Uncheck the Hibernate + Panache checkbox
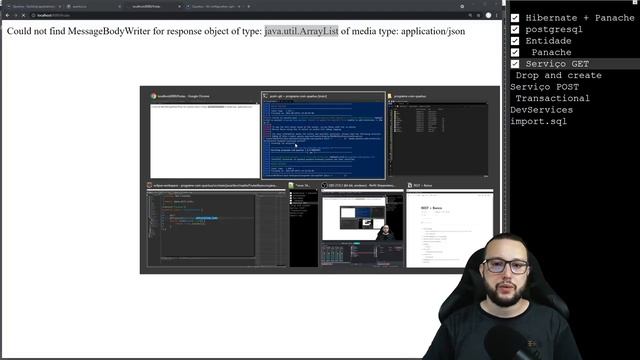Image resolution: width=640 pixels, height=360 pixels. click(x=515, y=18)
